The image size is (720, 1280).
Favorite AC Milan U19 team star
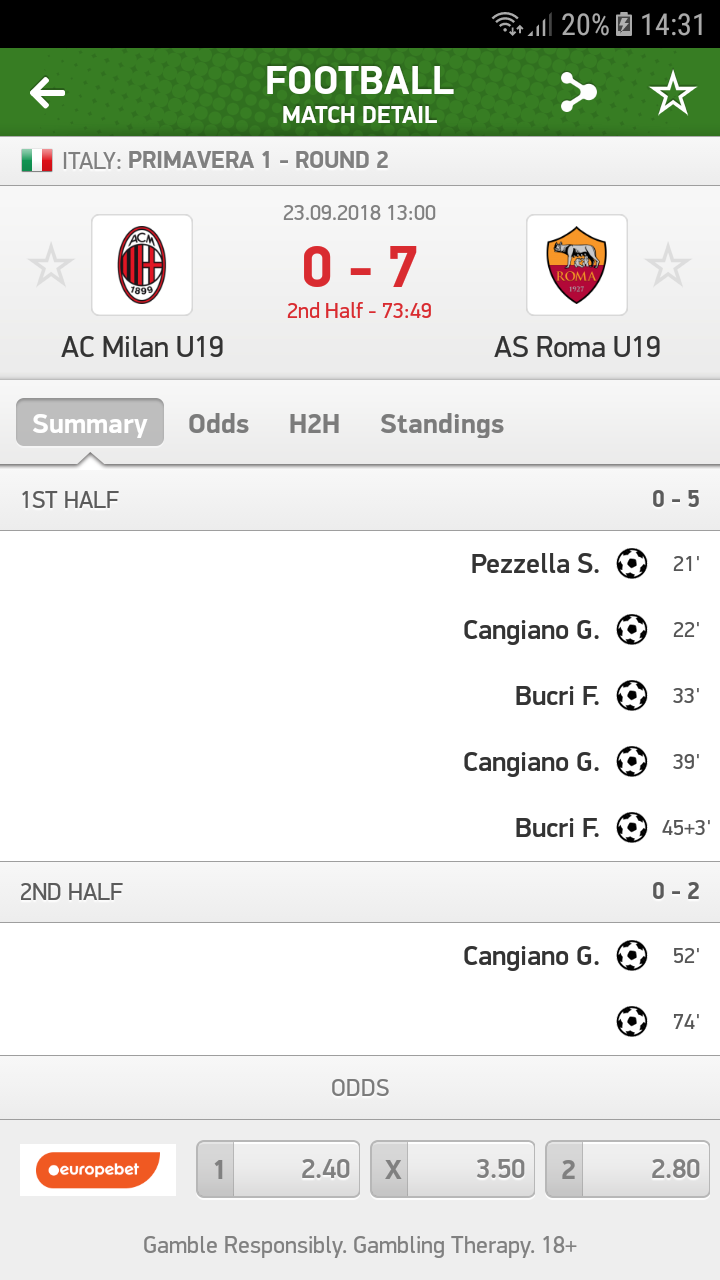pyautogui.click(x=50, y=266)
